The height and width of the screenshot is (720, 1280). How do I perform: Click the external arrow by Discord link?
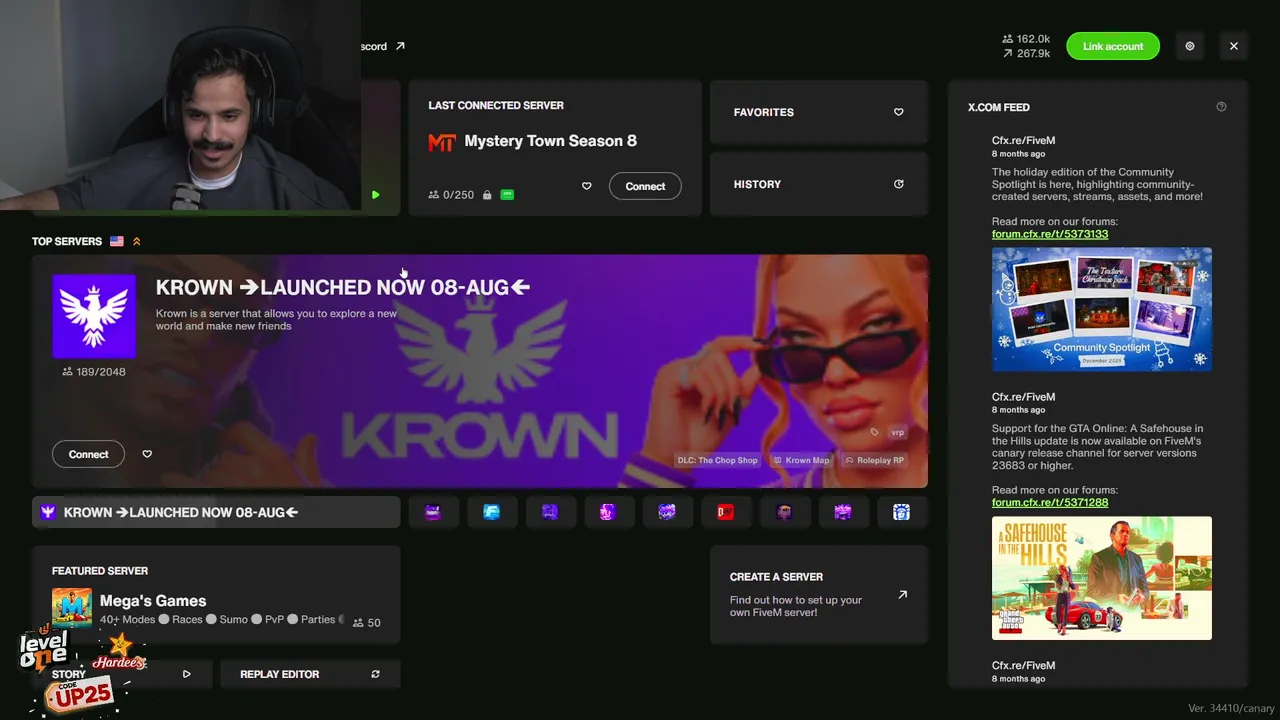400,46
